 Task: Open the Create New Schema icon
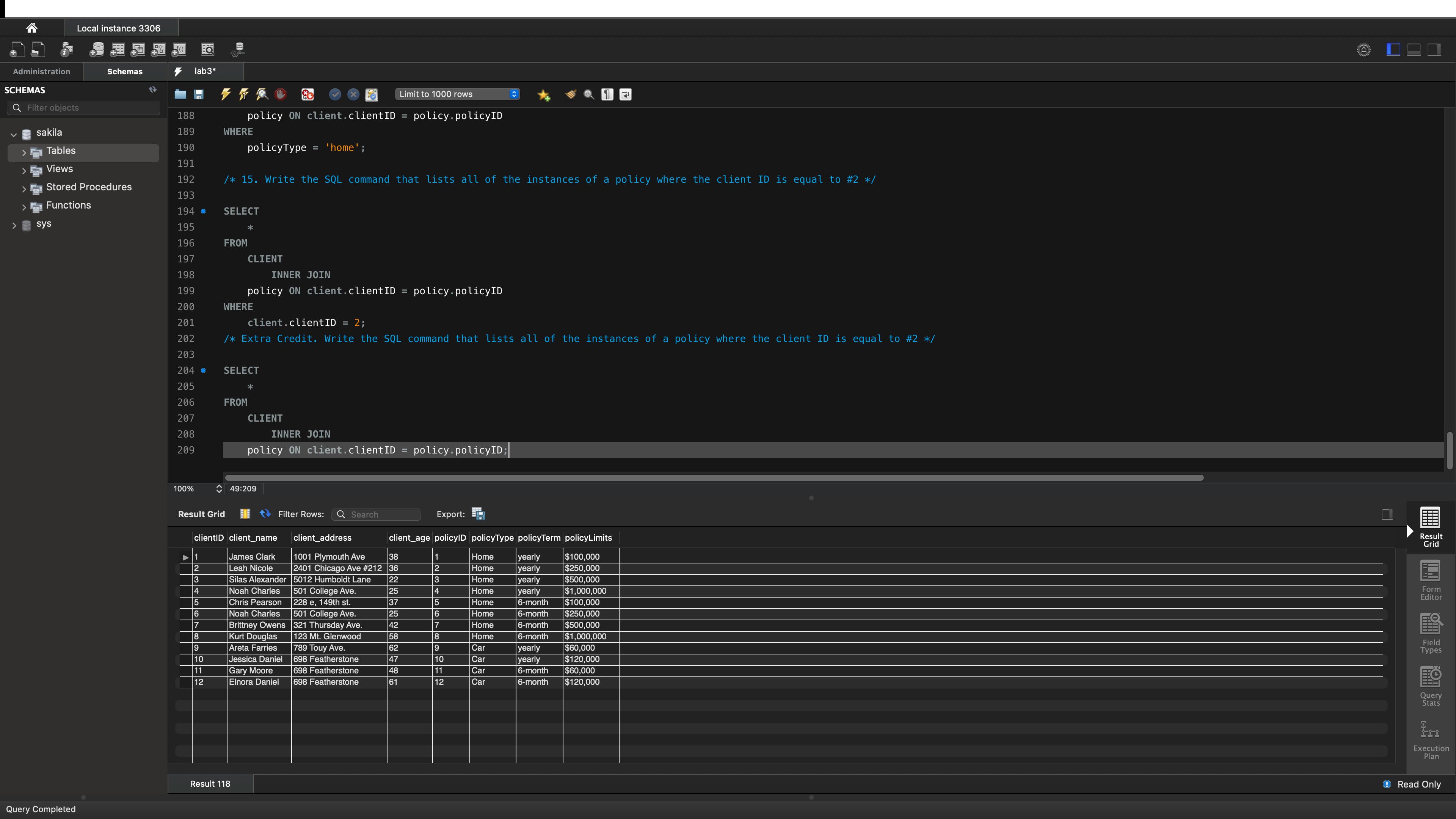click(x=97, y=49)
